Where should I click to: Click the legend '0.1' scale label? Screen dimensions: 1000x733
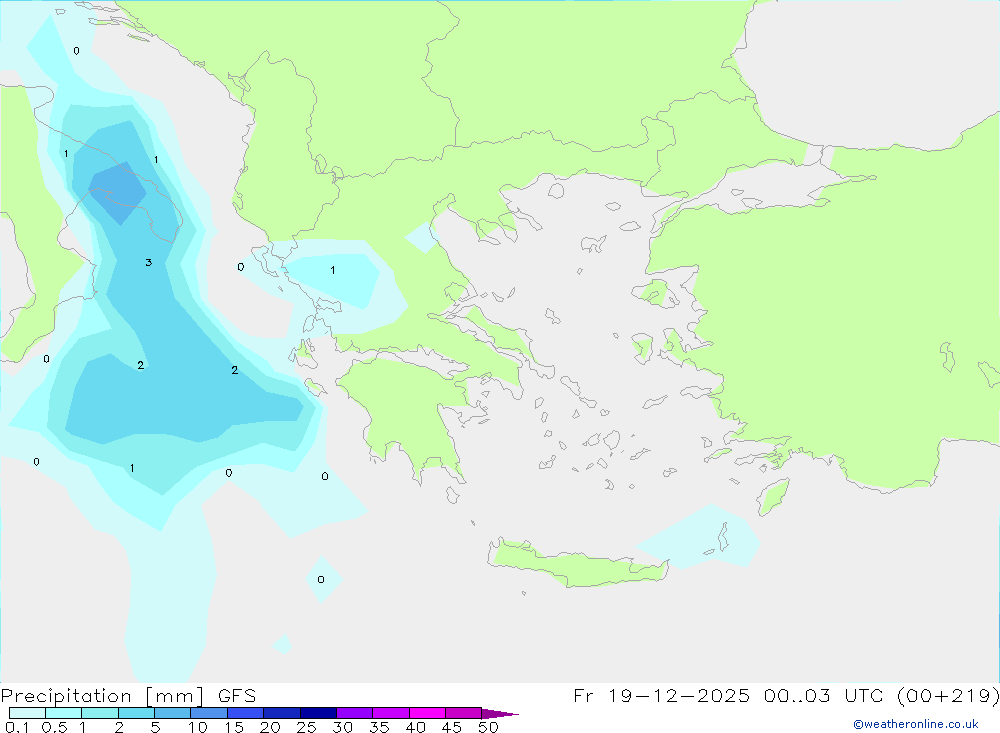coord(17,727)
